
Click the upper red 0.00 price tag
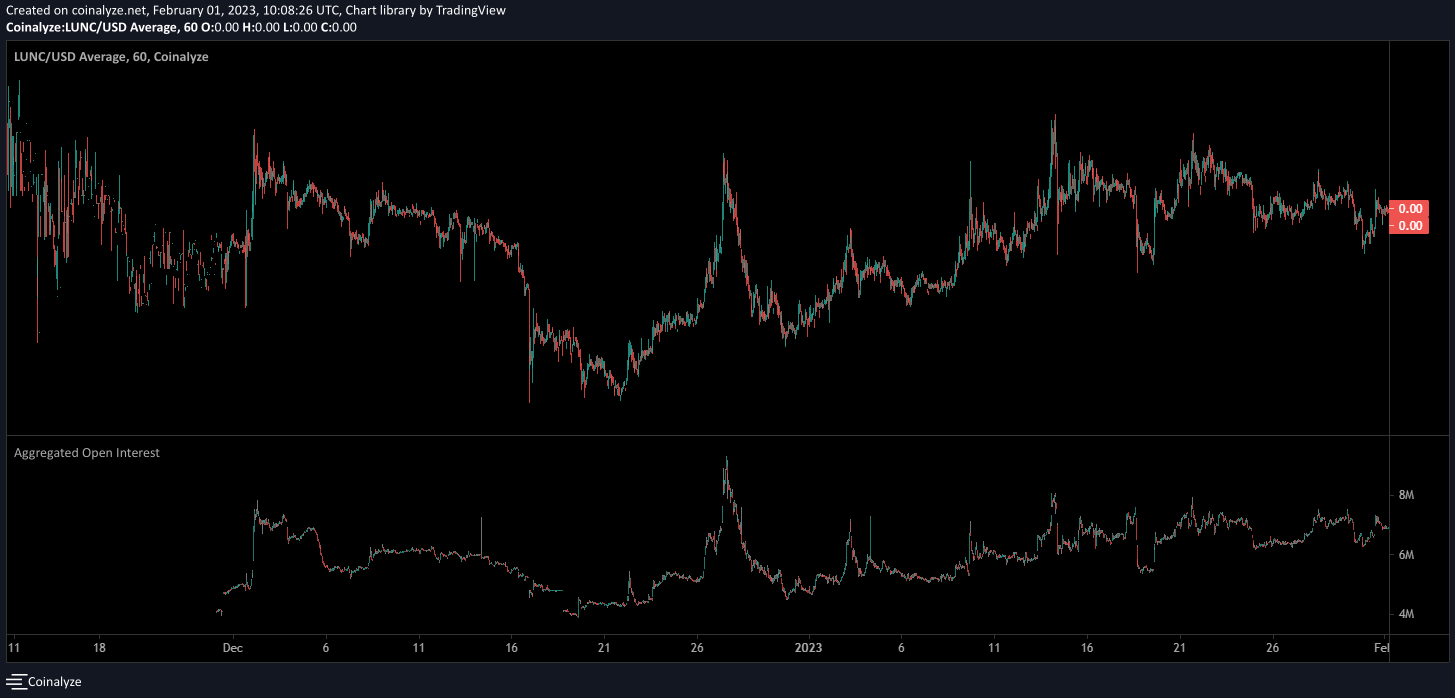[1410, 209]
